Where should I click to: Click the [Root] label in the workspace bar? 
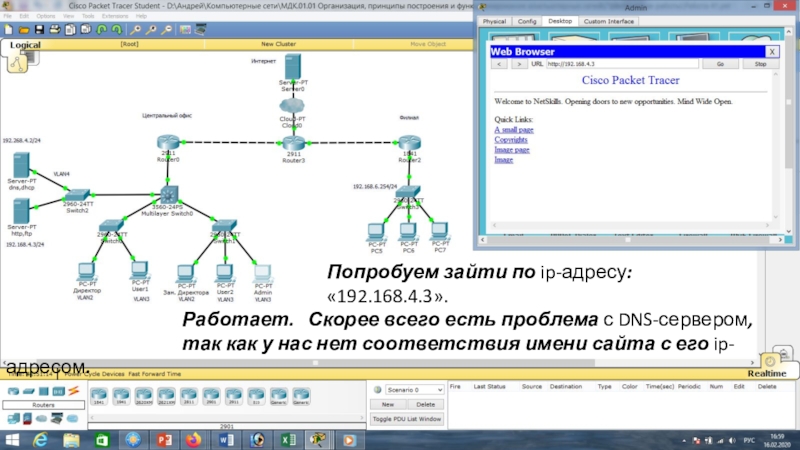[x=129, y=44]
